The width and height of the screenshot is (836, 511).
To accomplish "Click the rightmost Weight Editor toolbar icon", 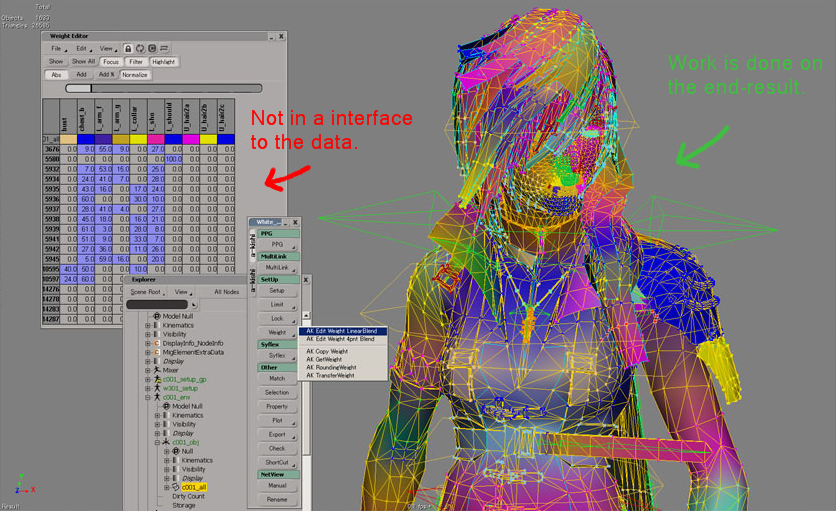I will (164, 48).
